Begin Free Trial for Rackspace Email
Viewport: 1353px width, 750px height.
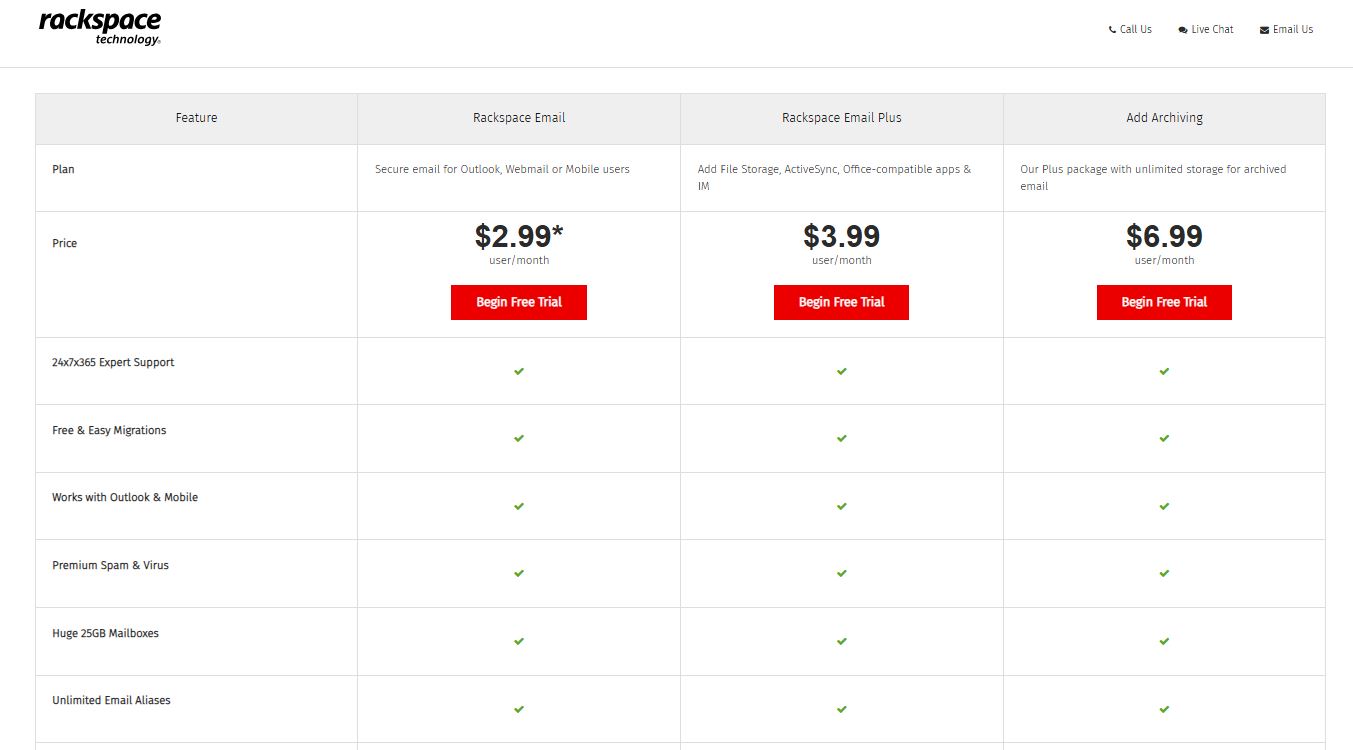tap(518, 302)
